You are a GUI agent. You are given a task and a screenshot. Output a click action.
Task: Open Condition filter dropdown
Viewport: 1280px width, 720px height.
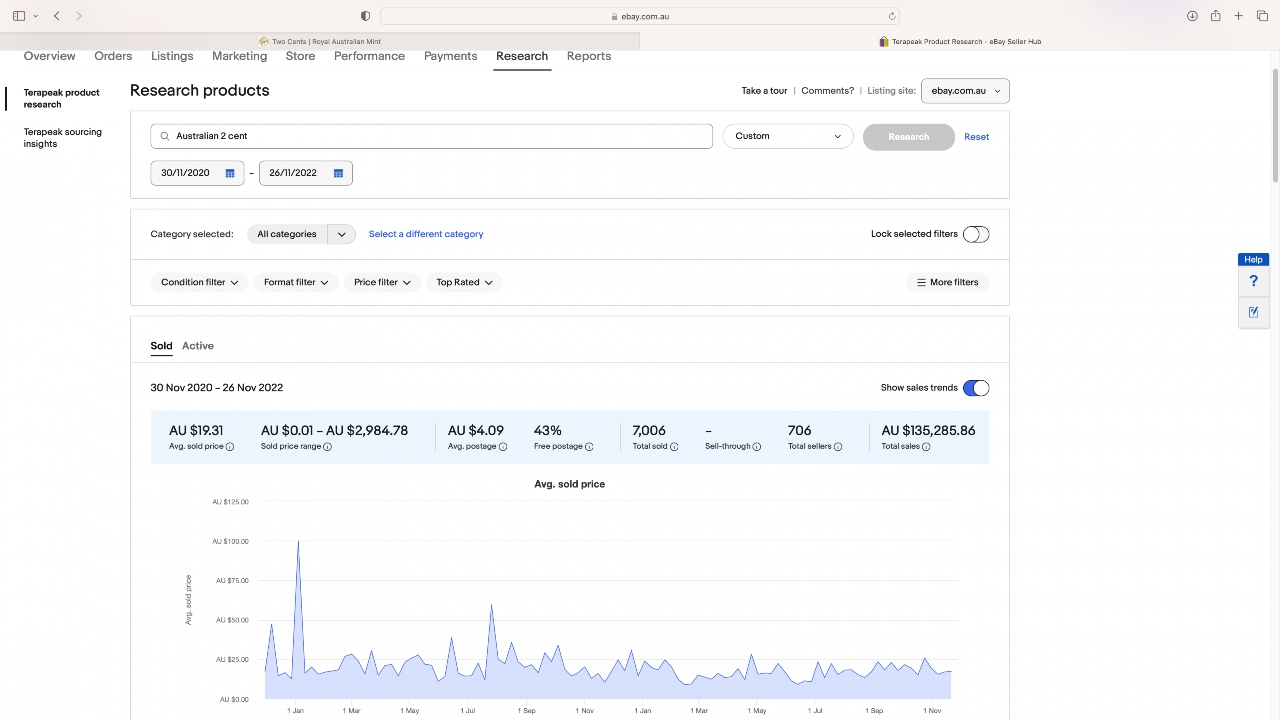click(x=200, y=282)
